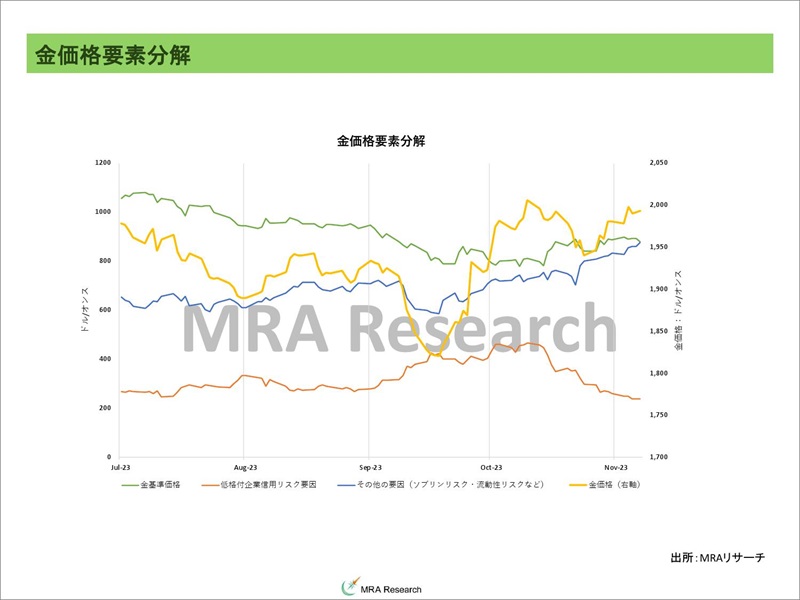Click the 400 left axis value
Image resolution: width=800 pixels, height=600 pixels.
(105, 359)
